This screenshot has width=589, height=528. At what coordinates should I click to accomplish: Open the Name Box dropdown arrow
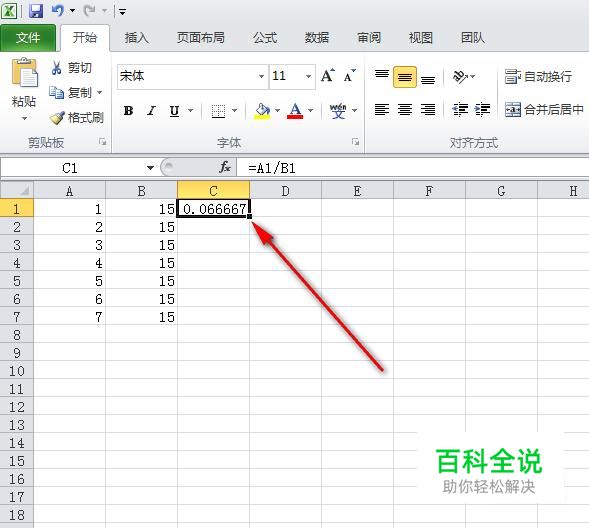point(150,167)
